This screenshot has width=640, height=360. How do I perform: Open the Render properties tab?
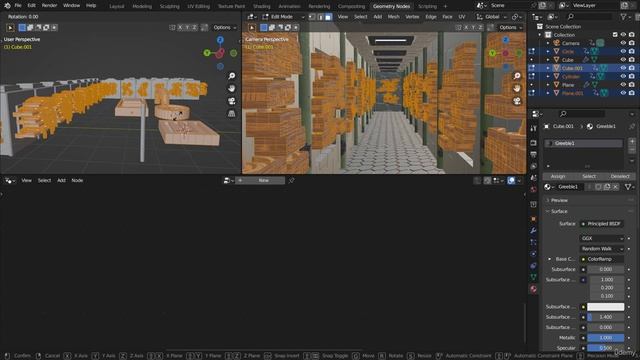(x=533, y=143)
